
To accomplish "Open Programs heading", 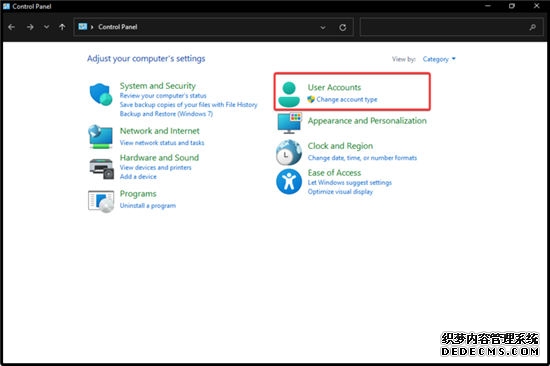I will [x=138, y=194].
